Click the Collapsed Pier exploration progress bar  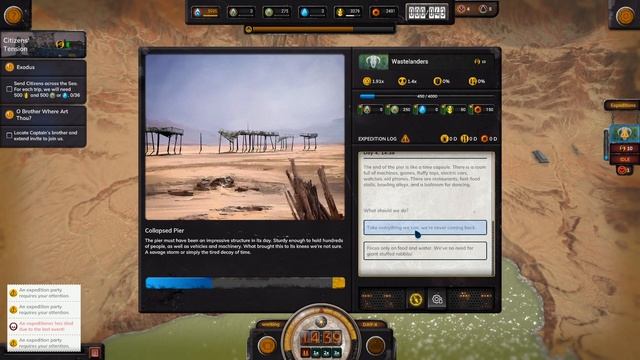click(245, 283)
